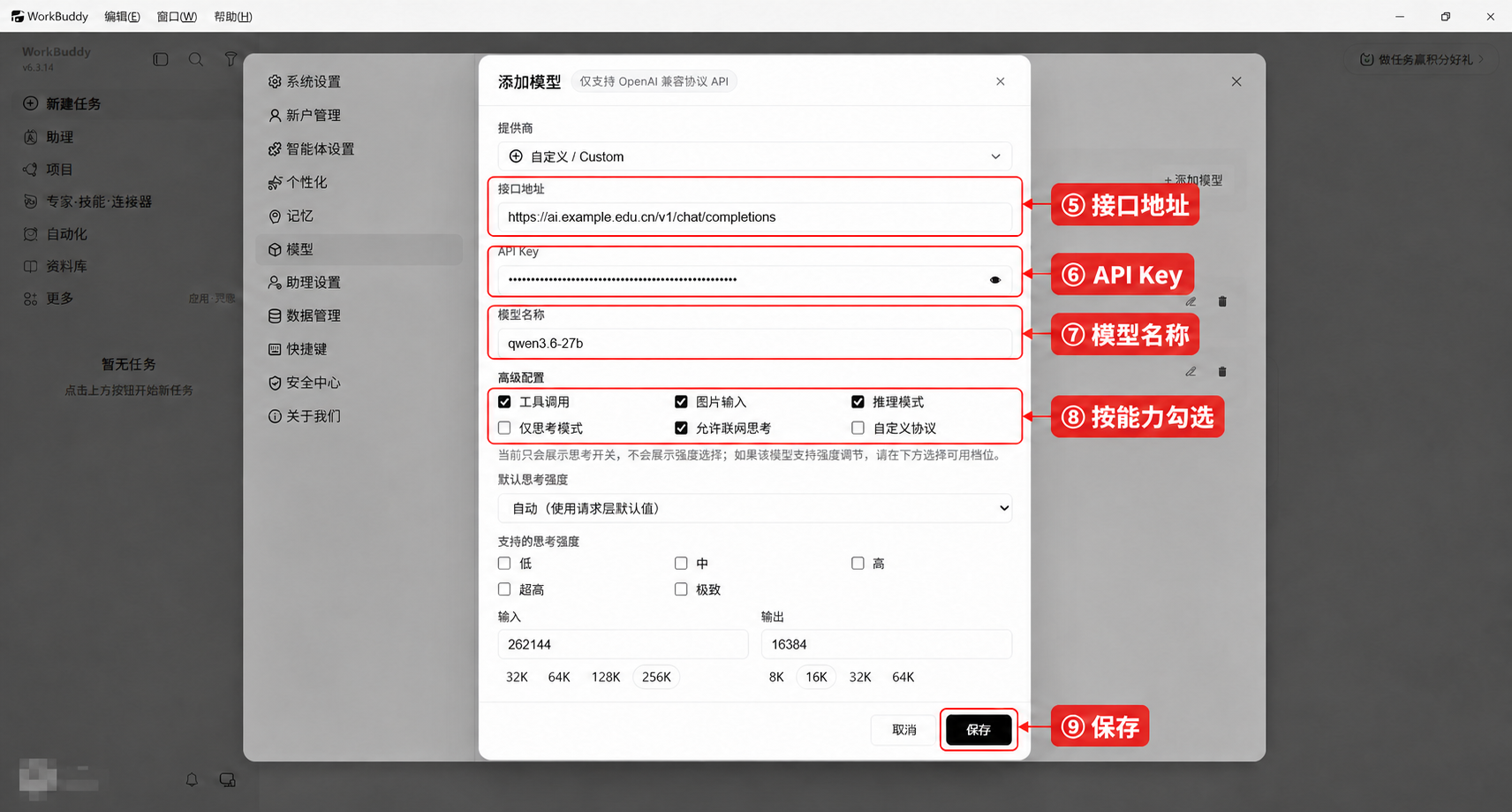Screen dimensions: 1512x812
Task: Click 添加模型 button behind dialog
Action: coord(1193,180)
